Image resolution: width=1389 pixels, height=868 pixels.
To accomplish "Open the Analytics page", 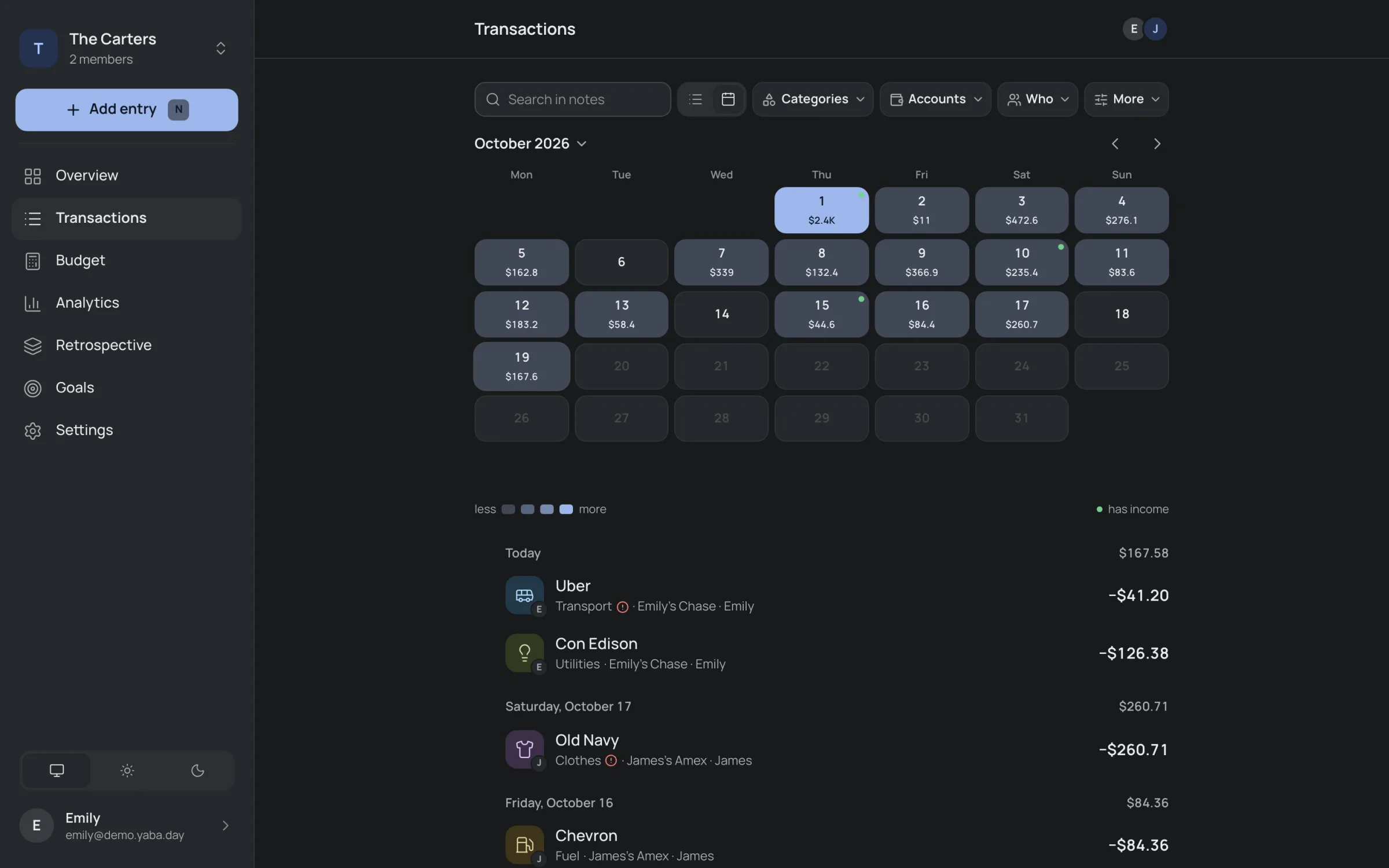I will pos(126,303).
